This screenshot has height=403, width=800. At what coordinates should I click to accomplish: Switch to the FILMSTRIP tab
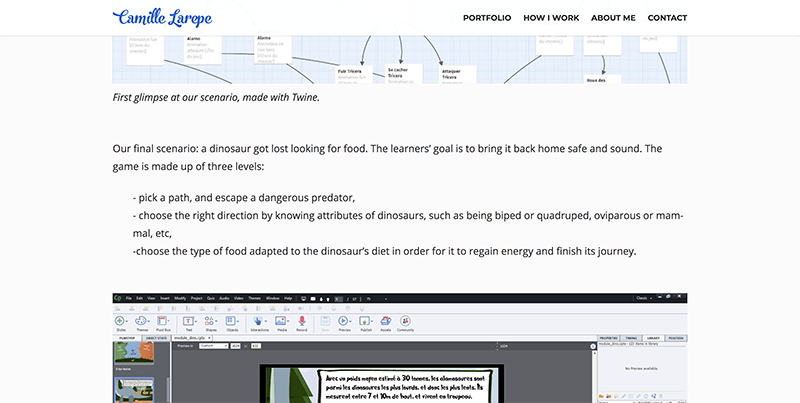(127, 338)
